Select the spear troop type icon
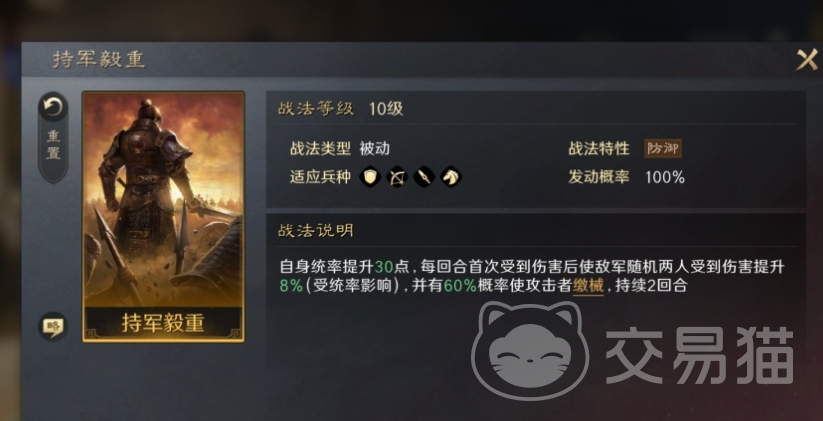Image resolution: width=823 pixels, height=421 pixels. pyautogui.click(x=424, y=177)
